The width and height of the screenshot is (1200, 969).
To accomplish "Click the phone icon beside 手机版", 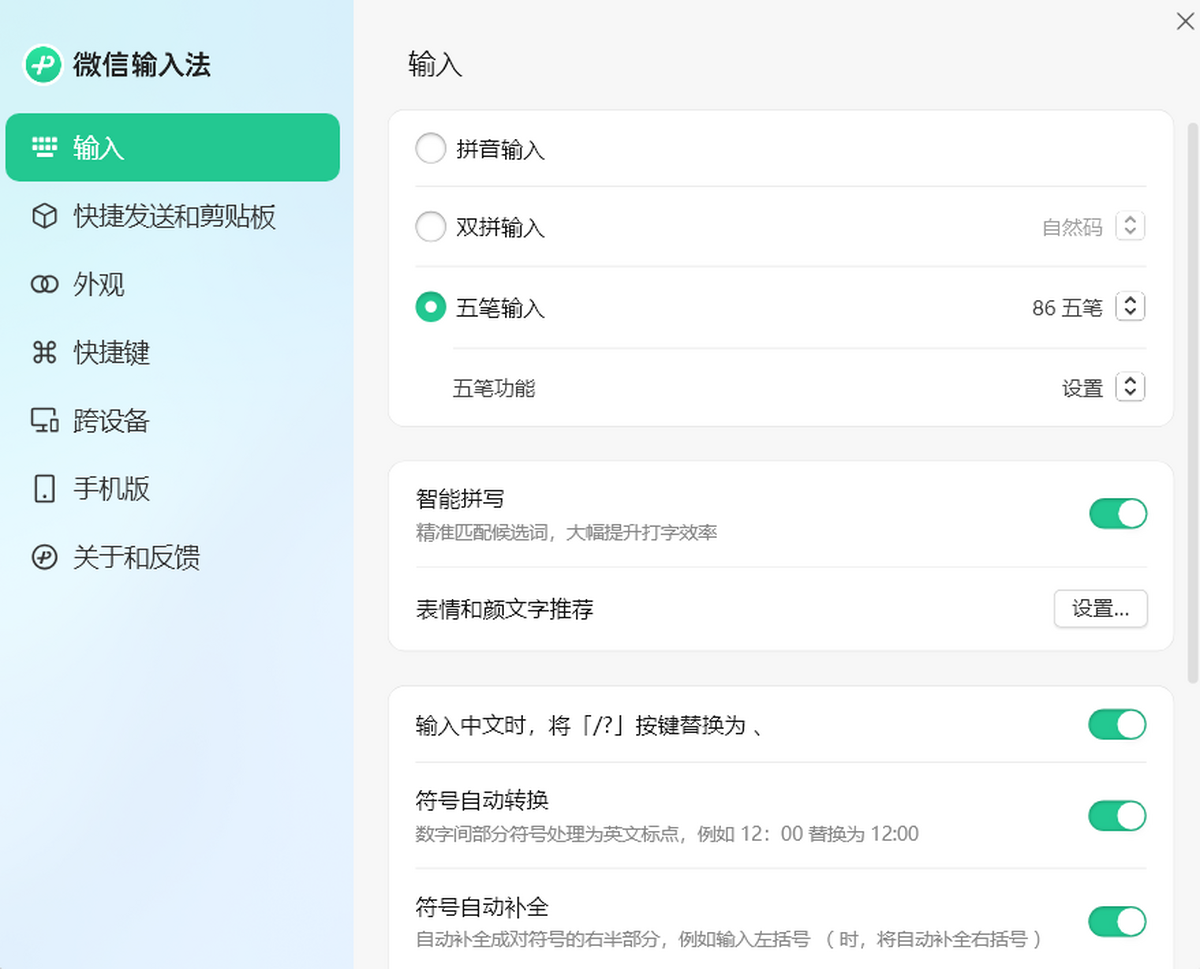I will [44, 488].
